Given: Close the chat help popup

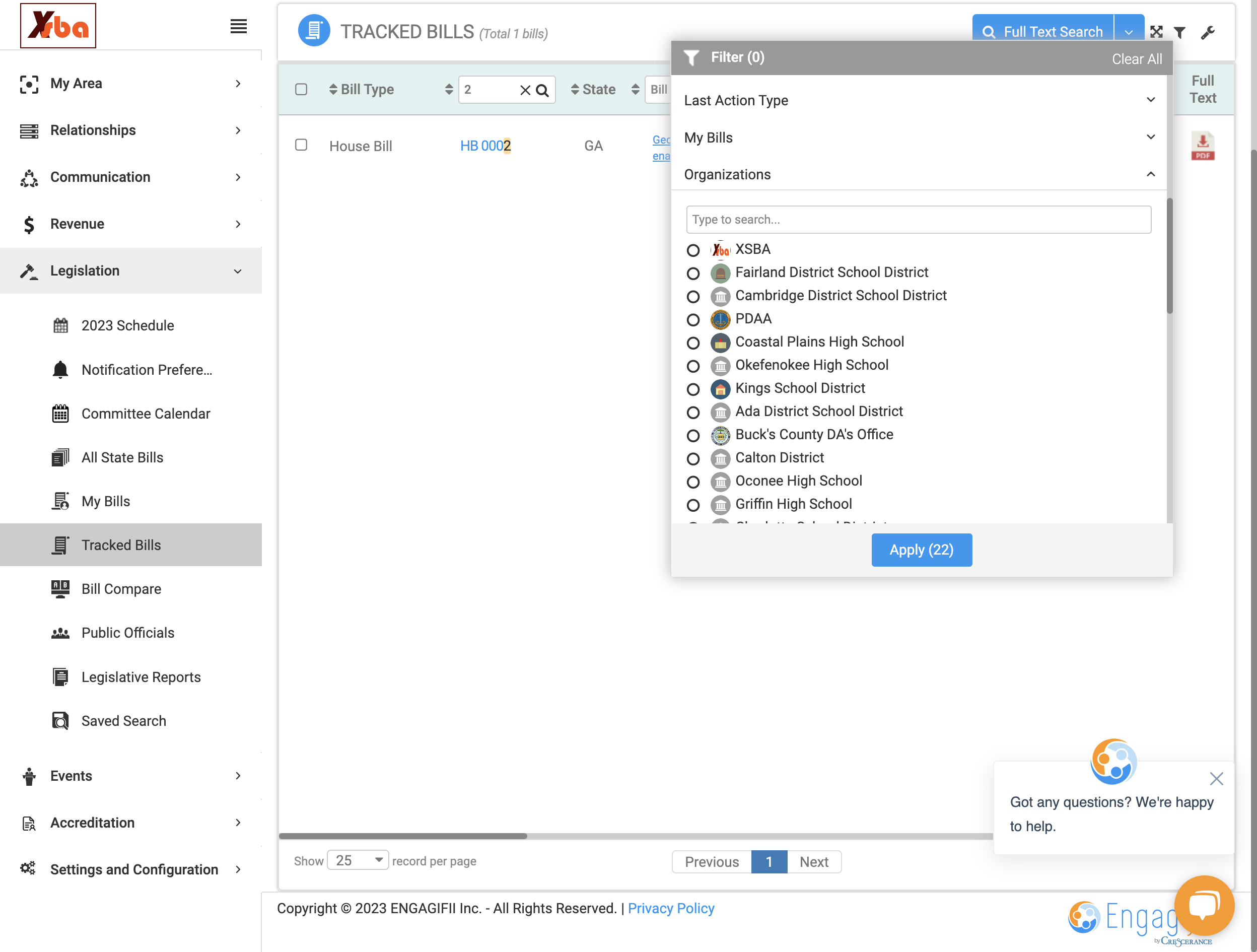Looking at the screenshot, I should (x=1216, y=778).
